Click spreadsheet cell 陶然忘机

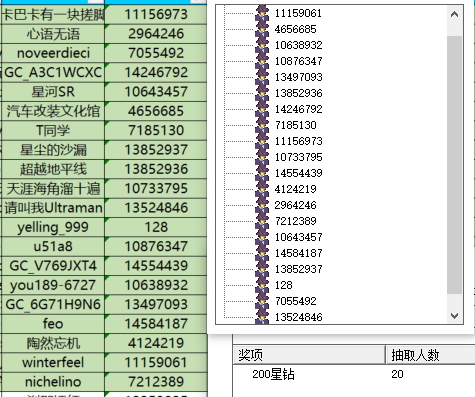pyautogui.click(x=53, y=343)
